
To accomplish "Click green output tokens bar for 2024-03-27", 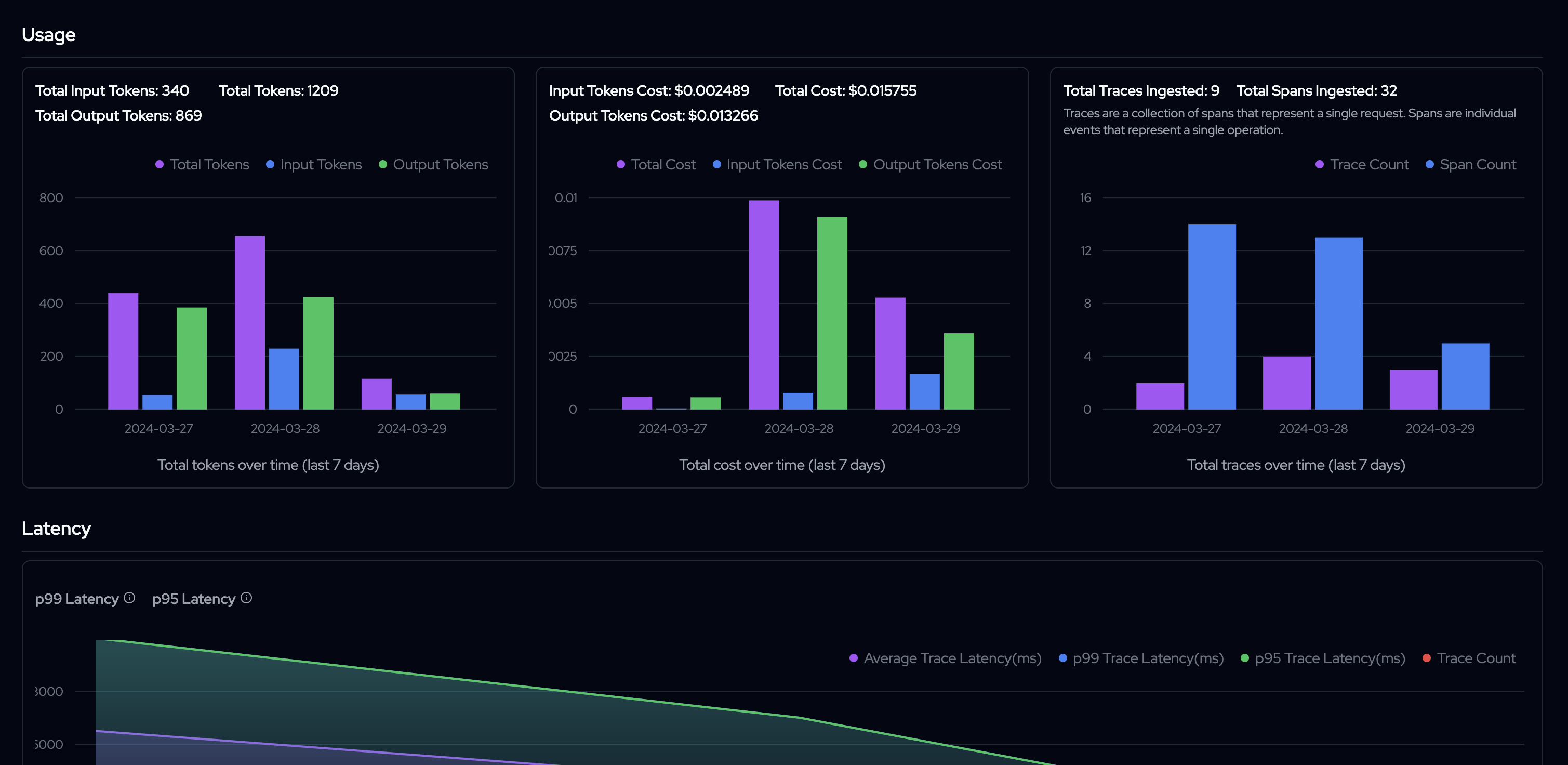I will click(191, 358).
